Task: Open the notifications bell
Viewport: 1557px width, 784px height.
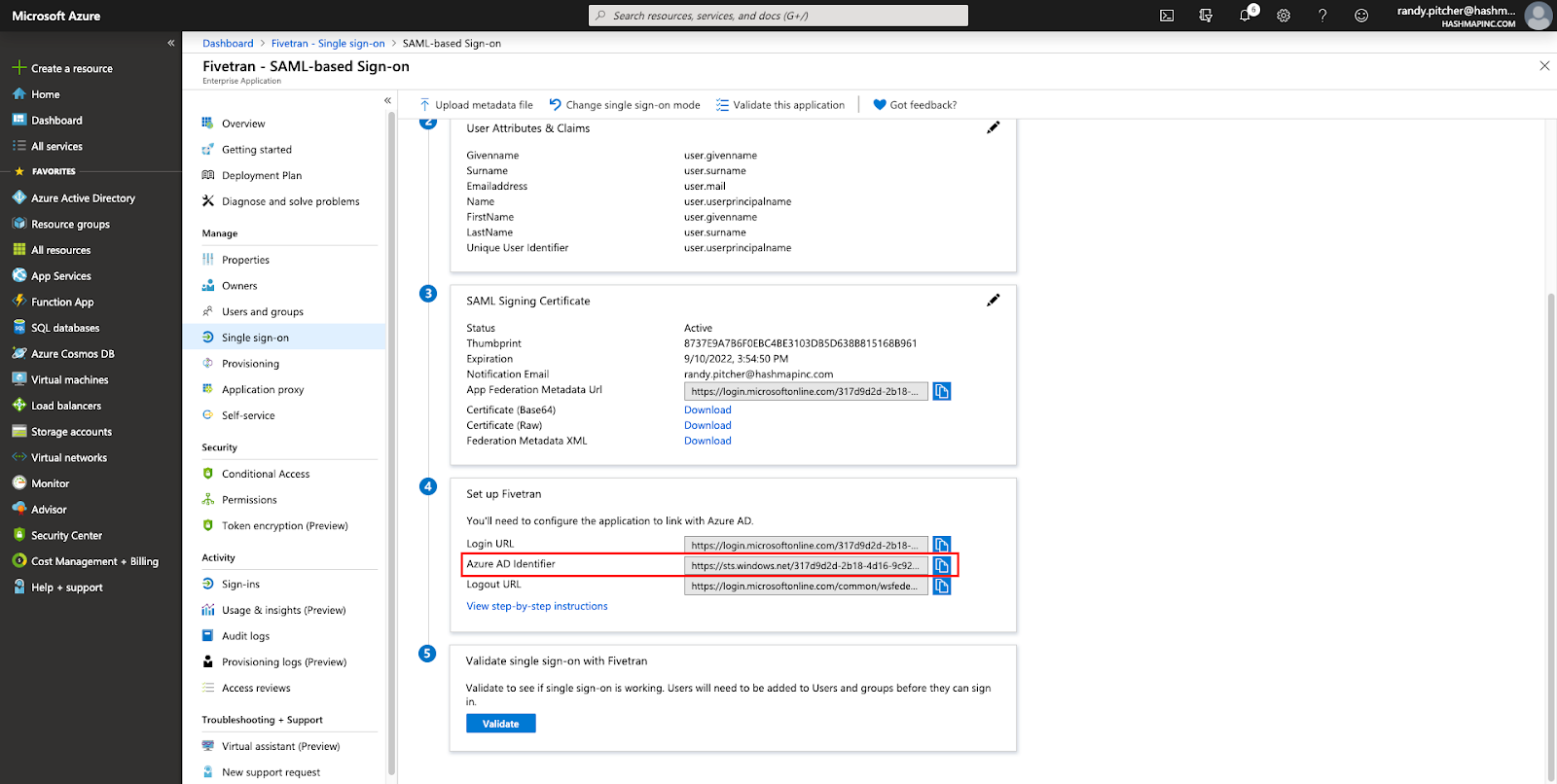Action: click(1246, 16)
